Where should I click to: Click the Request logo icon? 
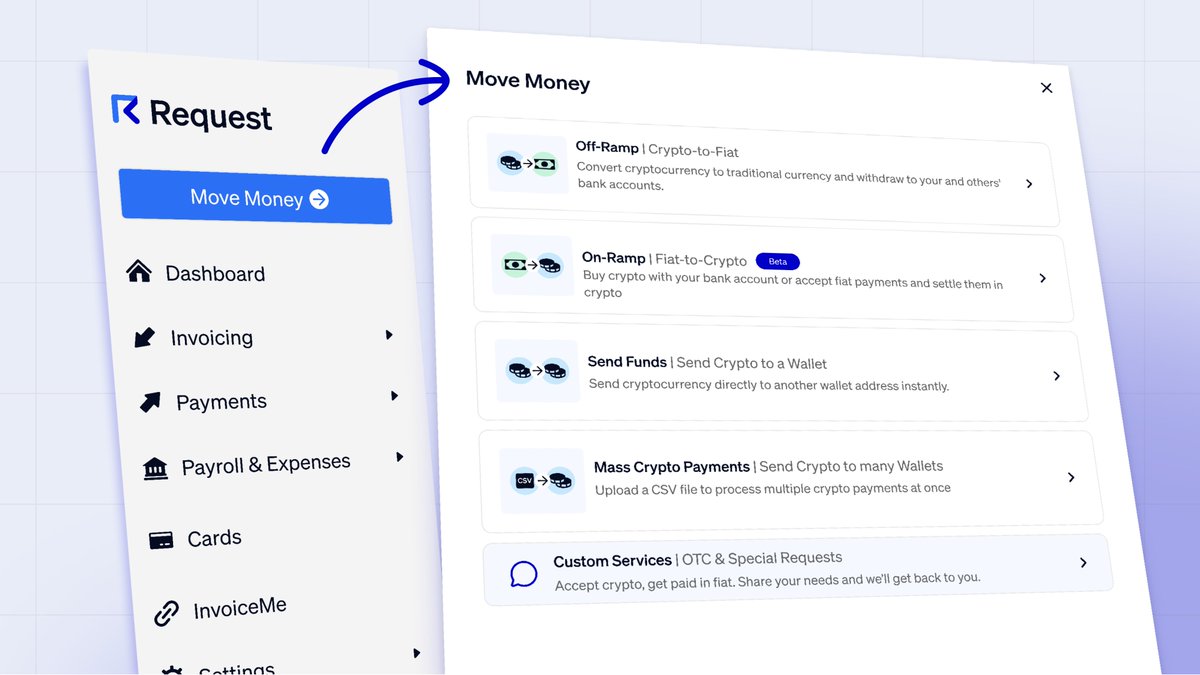click(x=125, y=109)
